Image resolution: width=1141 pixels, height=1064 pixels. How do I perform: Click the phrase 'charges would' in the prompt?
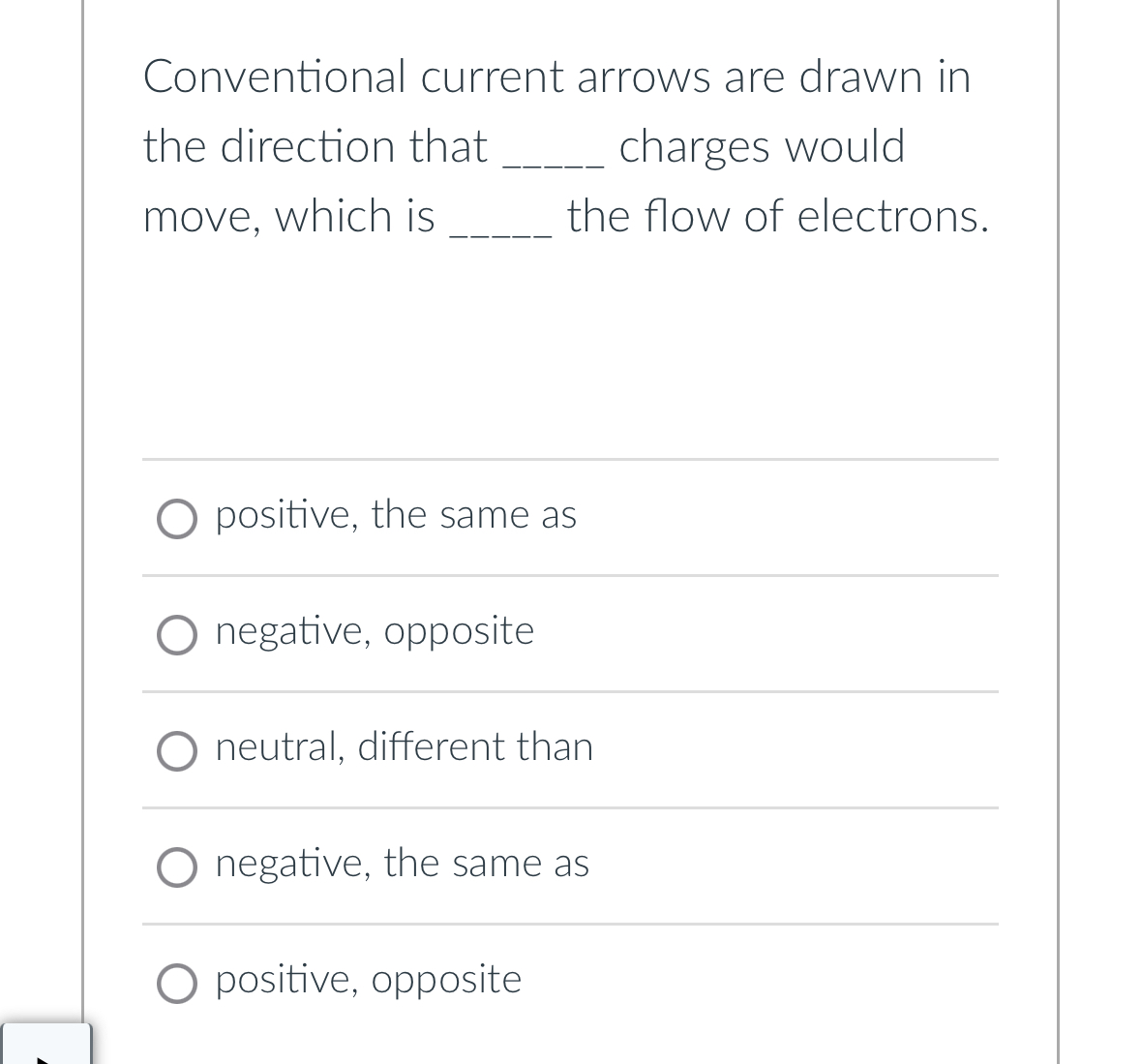[x=762, y=147]
